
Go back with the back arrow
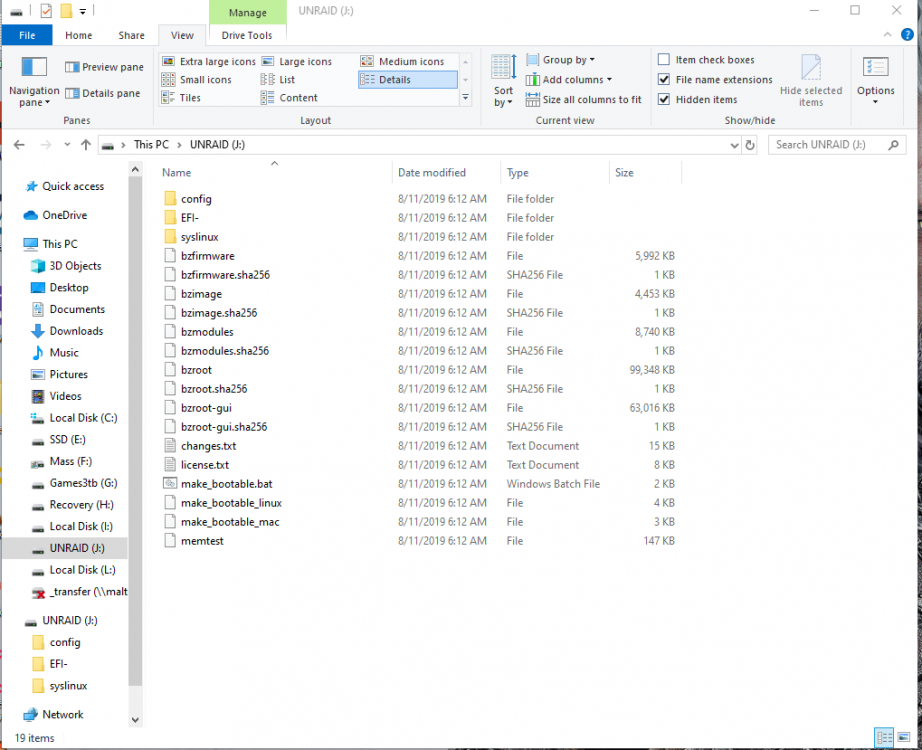pyautogui.click(x=19, y=145)
